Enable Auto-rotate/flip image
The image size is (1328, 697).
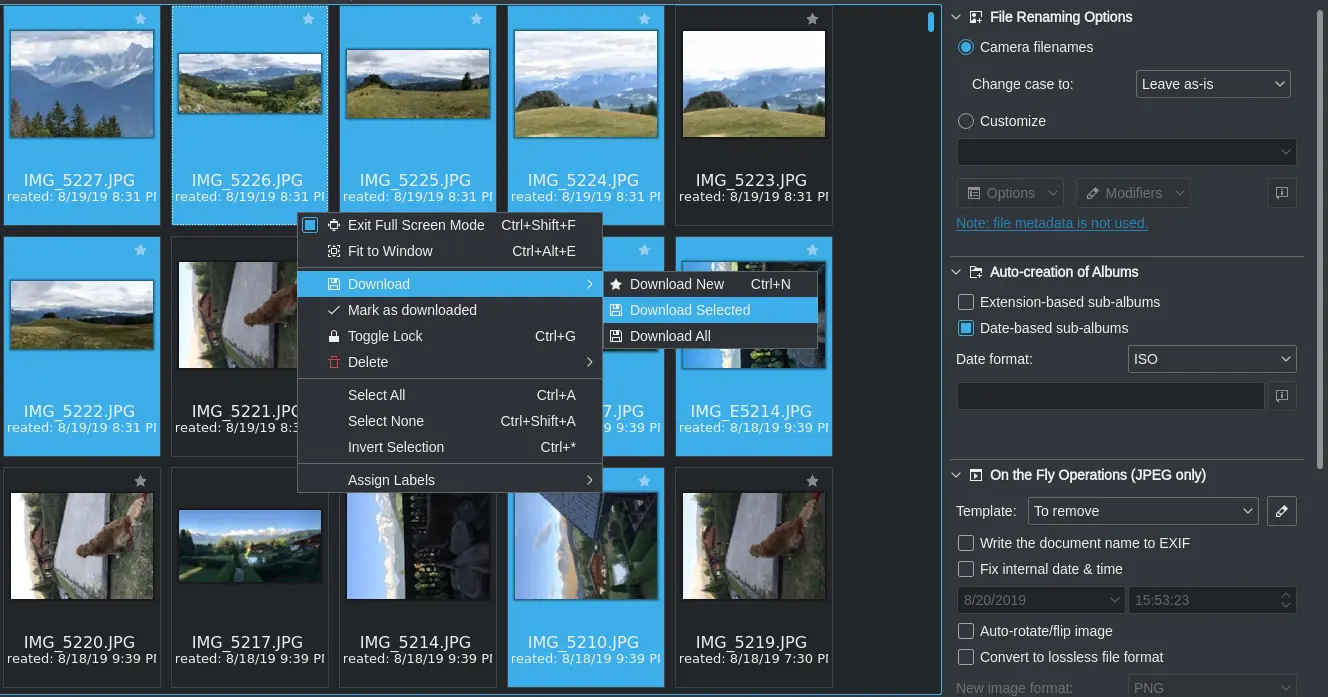(966, 631)
